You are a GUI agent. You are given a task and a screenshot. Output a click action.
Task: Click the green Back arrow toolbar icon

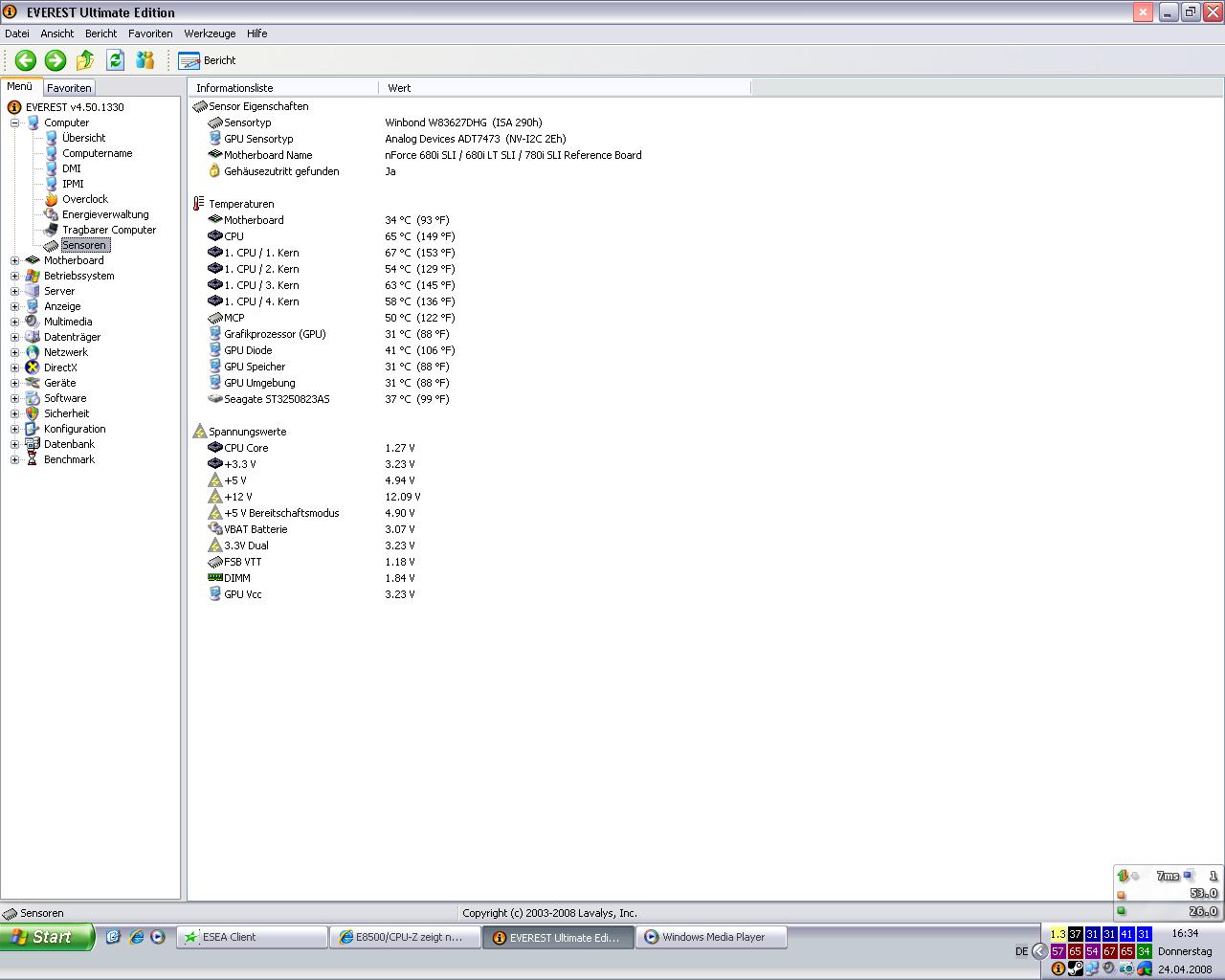tap(26, 60)
